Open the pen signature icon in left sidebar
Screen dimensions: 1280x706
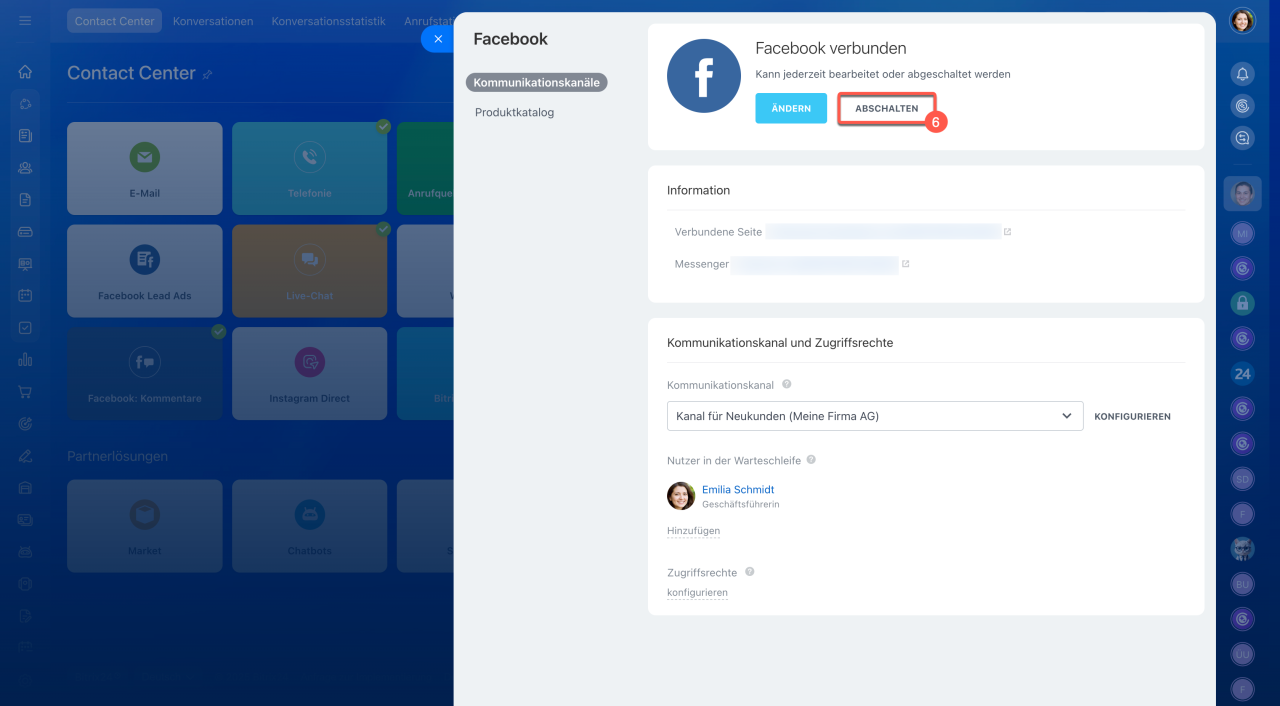[25, 456]
